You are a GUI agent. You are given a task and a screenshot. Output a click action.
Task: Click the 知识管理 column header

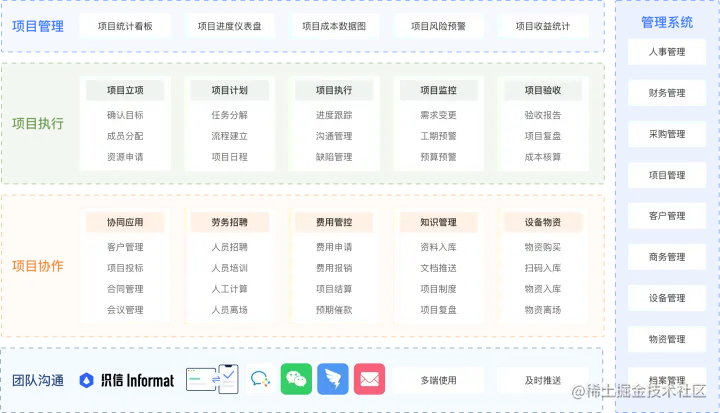click(x=439, y=222)
